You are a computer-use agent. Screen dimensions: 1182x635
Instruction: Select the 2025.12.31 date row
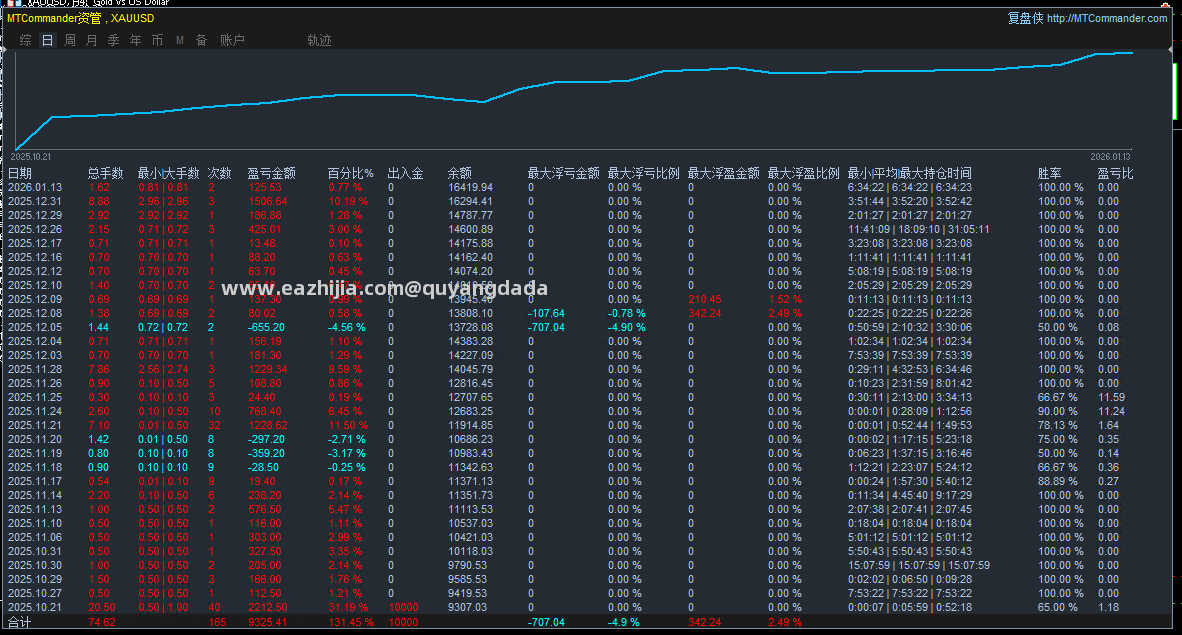[x=35, y=201]
